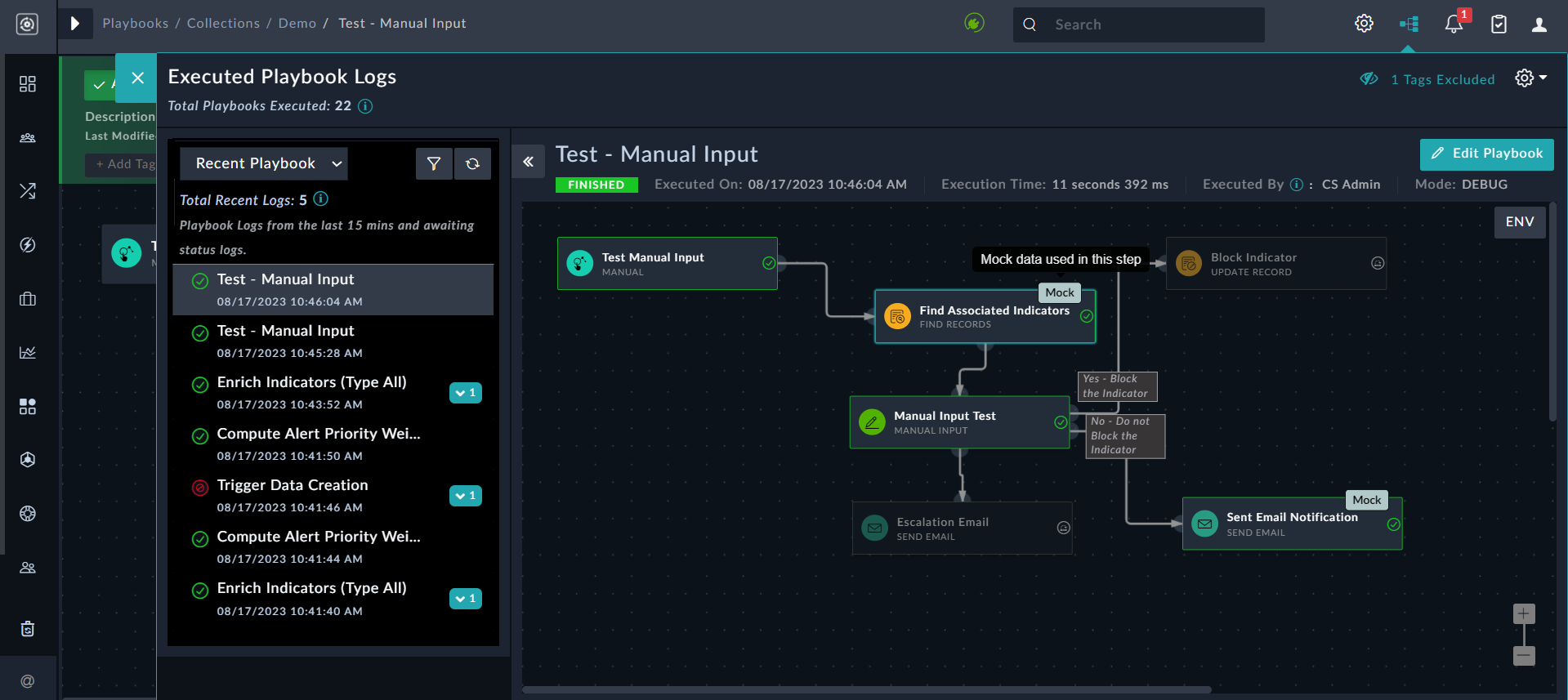
Task: Expand child playbooks under Trigger Data Creation
Action: point(465,496)
